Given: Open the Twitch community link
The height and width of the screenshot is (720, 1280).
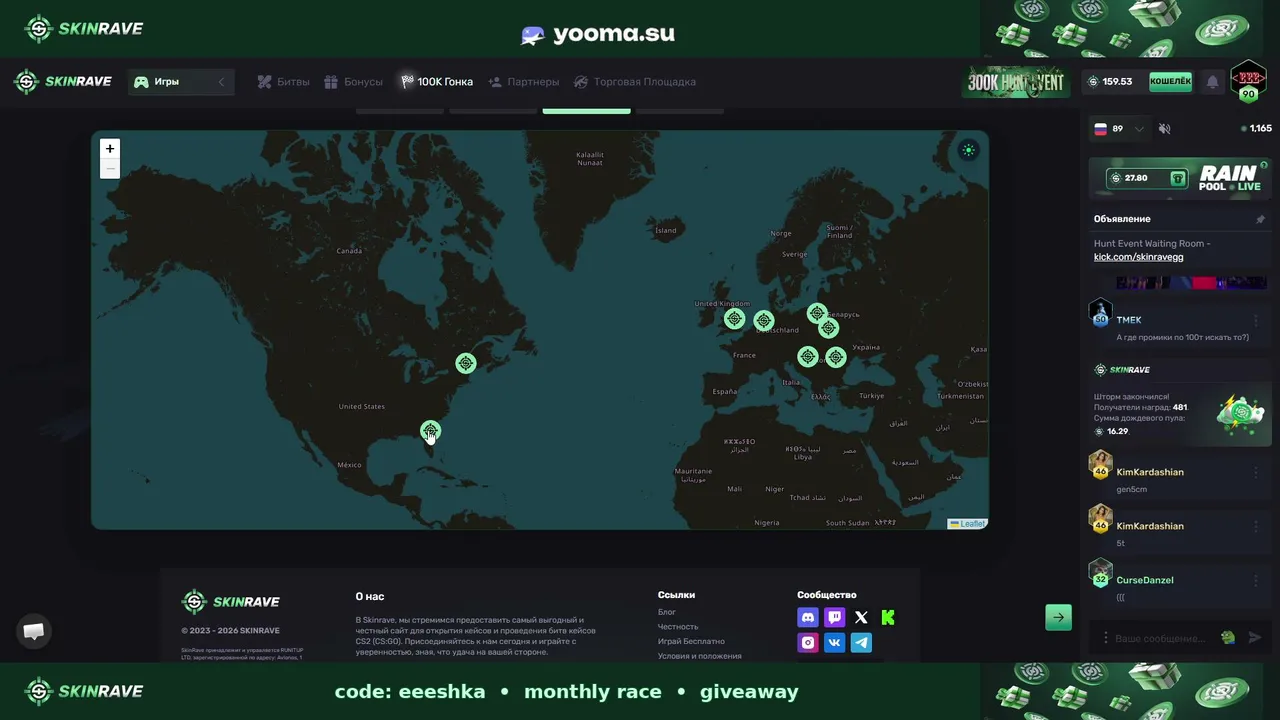Looking at the screenshot, I should tap(835, 618).
